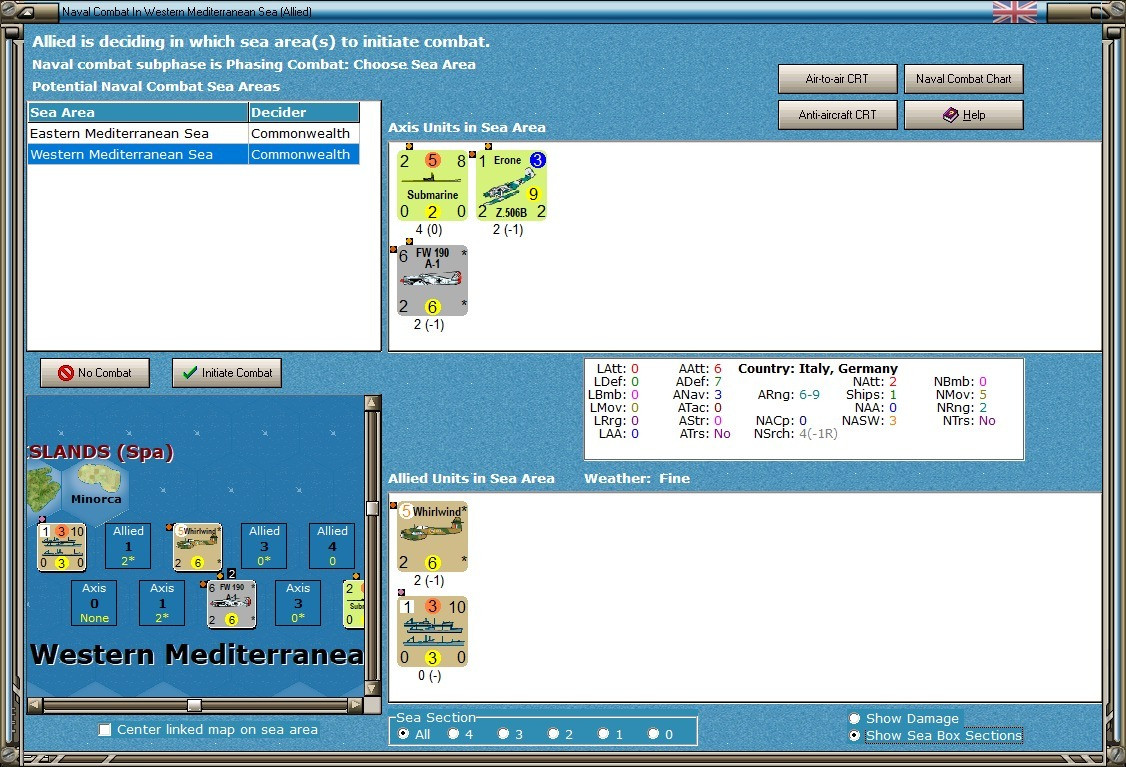
Task: Open the Help book button
Action: point(964,115)
